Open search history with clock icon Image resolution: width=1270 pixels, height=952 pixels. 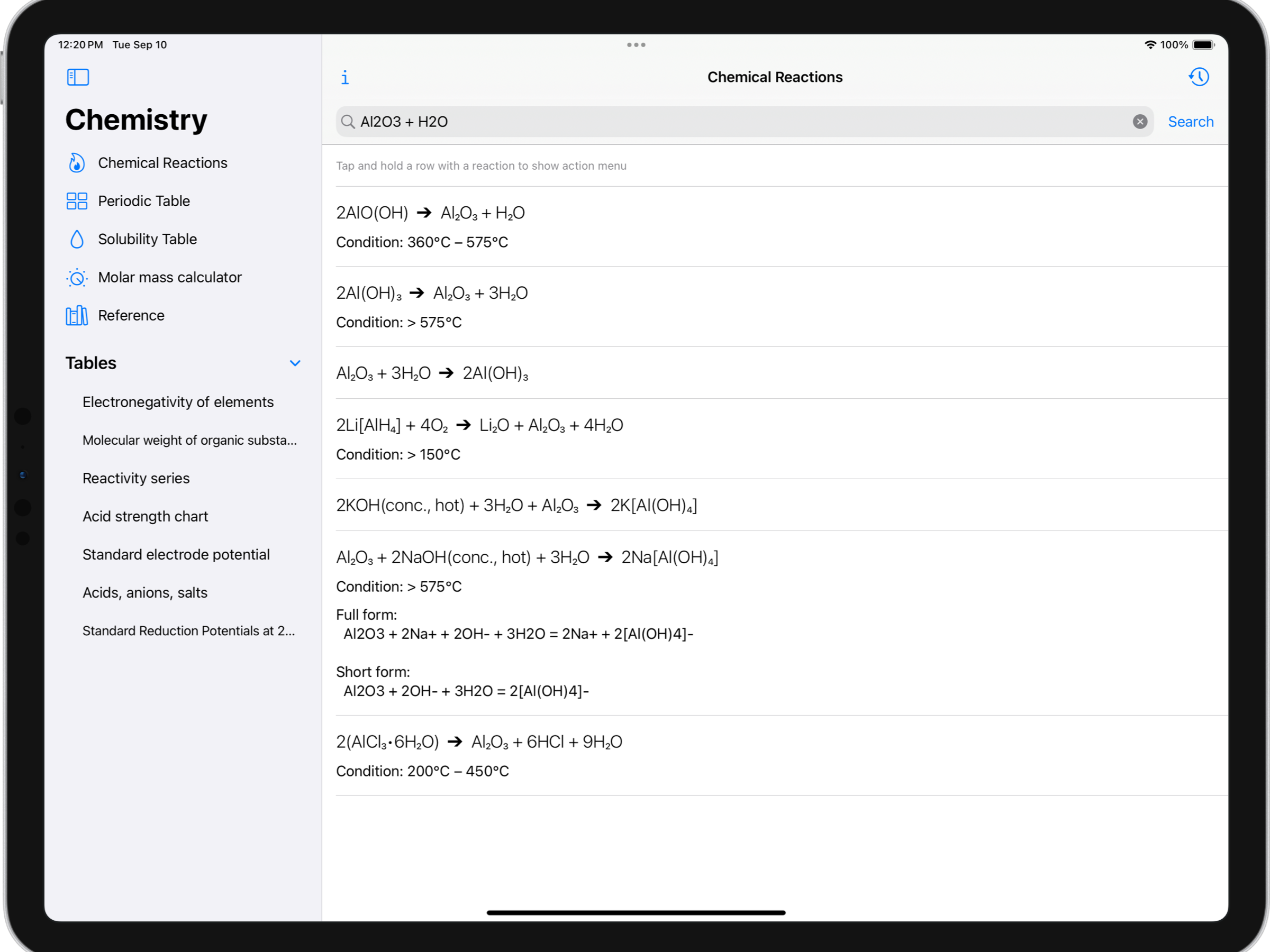point(1199,76)
